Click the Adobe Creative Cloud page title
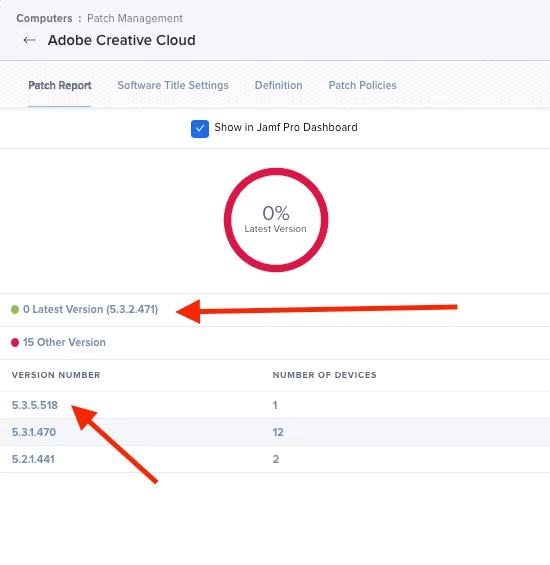The width and height of the screenshot is (550, 565). coord(121,40)
